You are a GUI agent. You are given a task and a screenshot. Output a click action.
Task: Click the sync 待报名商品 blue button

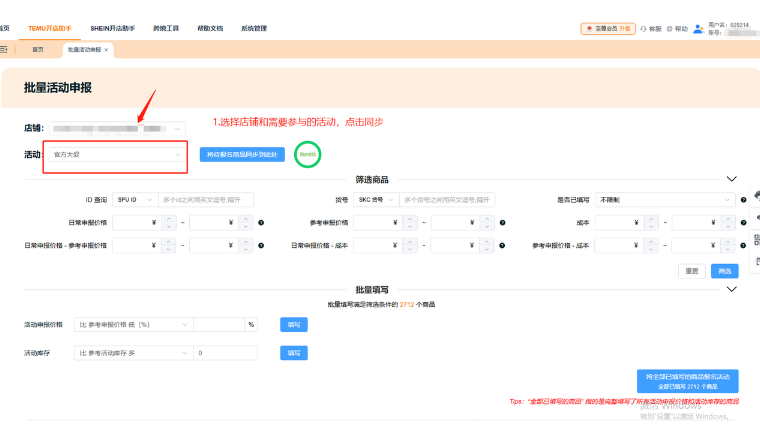[242, 155]
